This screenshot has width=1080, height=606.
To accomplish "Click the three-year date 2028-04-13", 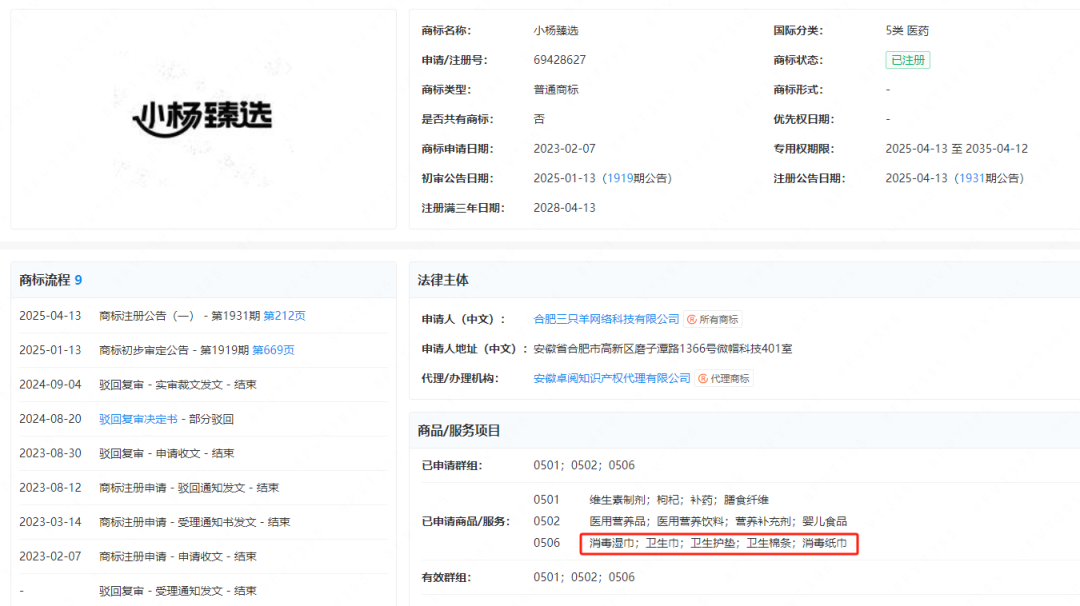I will coord(564,208).
